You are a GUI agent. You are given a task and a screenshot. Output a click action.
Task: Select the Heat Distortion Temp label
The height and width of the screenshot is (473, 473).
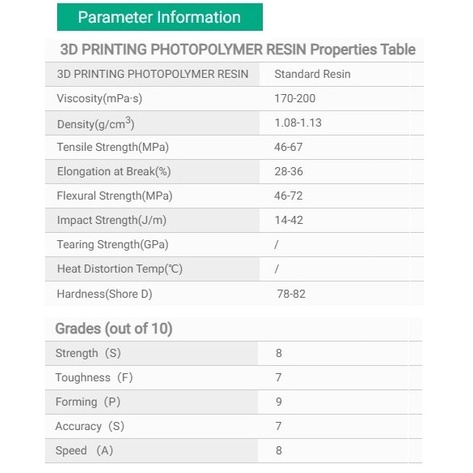(120, 269)
